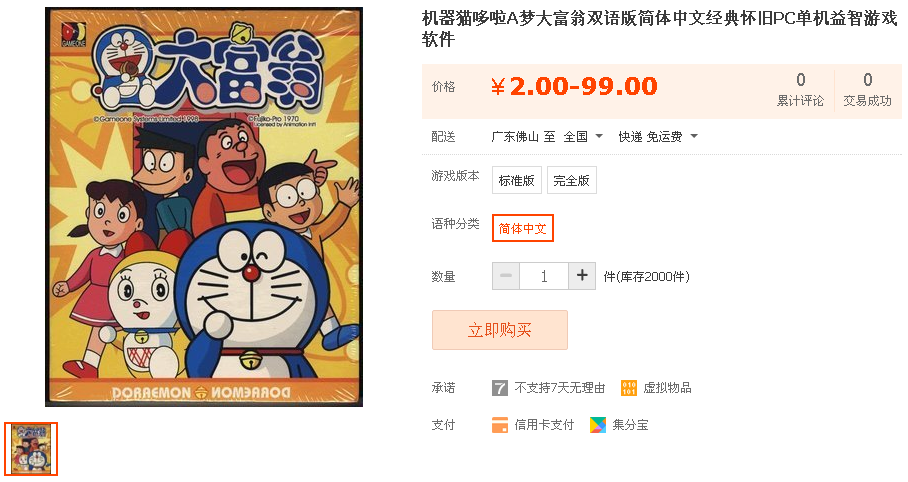Expand the 快递 免运费 shipping dropdown
Screen dimensions: 908x482
658,137
